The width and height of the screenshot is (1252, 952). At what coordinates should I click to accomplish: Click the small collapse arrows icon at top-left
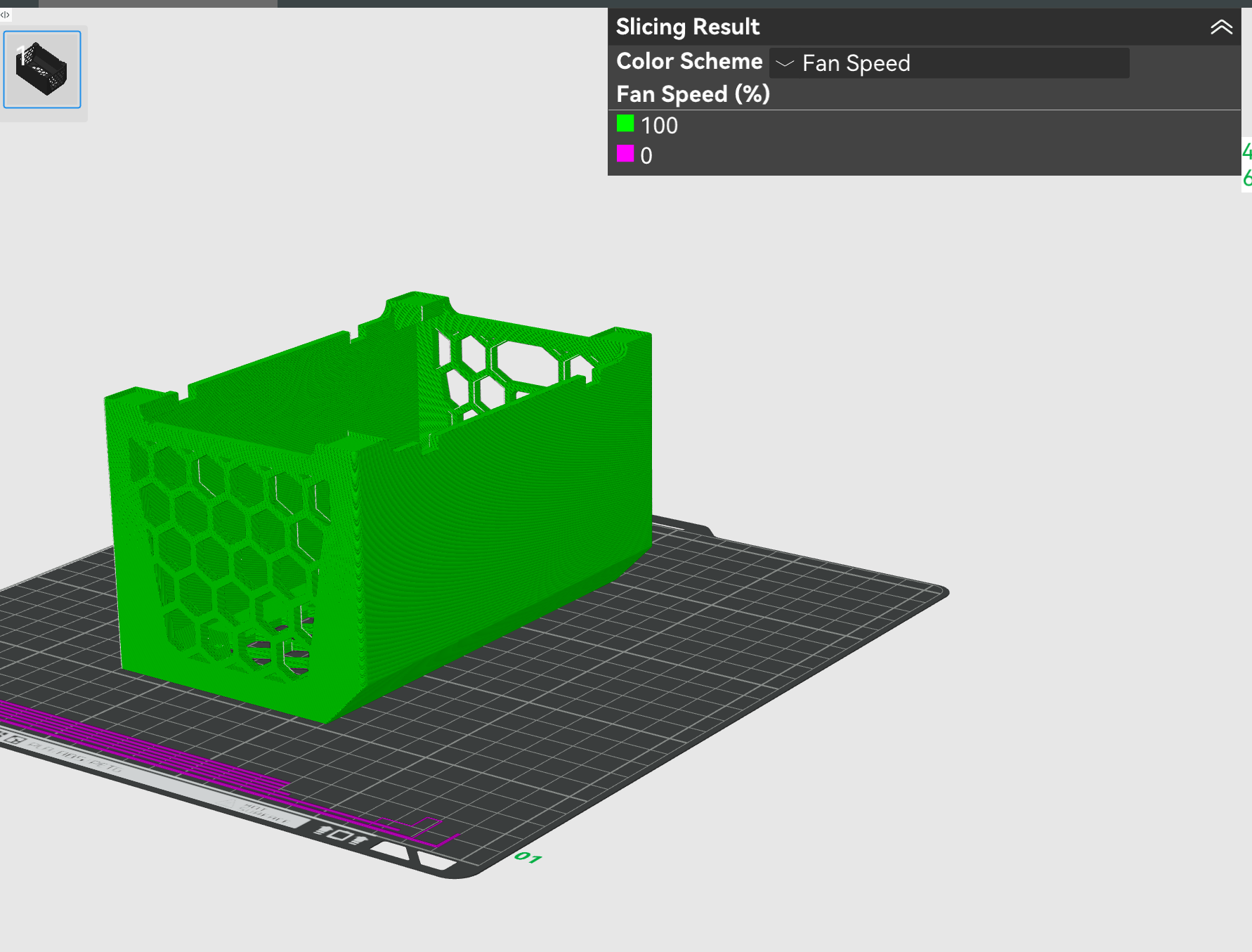click(x=6, y=15)
